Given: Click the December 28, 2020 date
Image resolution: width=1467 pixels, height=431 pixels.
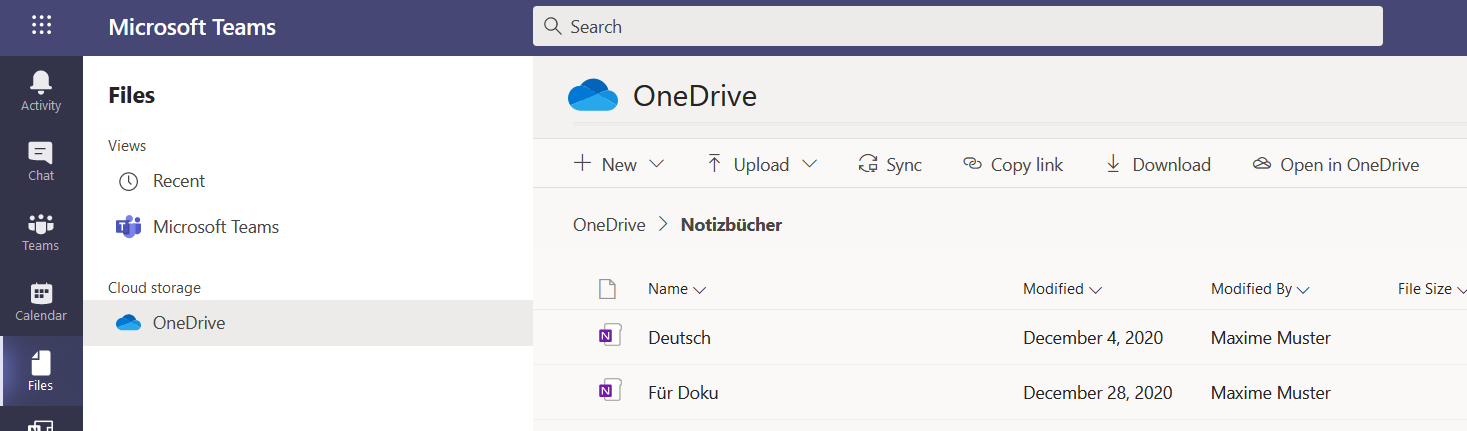Looking at the screenshot, I should coord(1098,393).
